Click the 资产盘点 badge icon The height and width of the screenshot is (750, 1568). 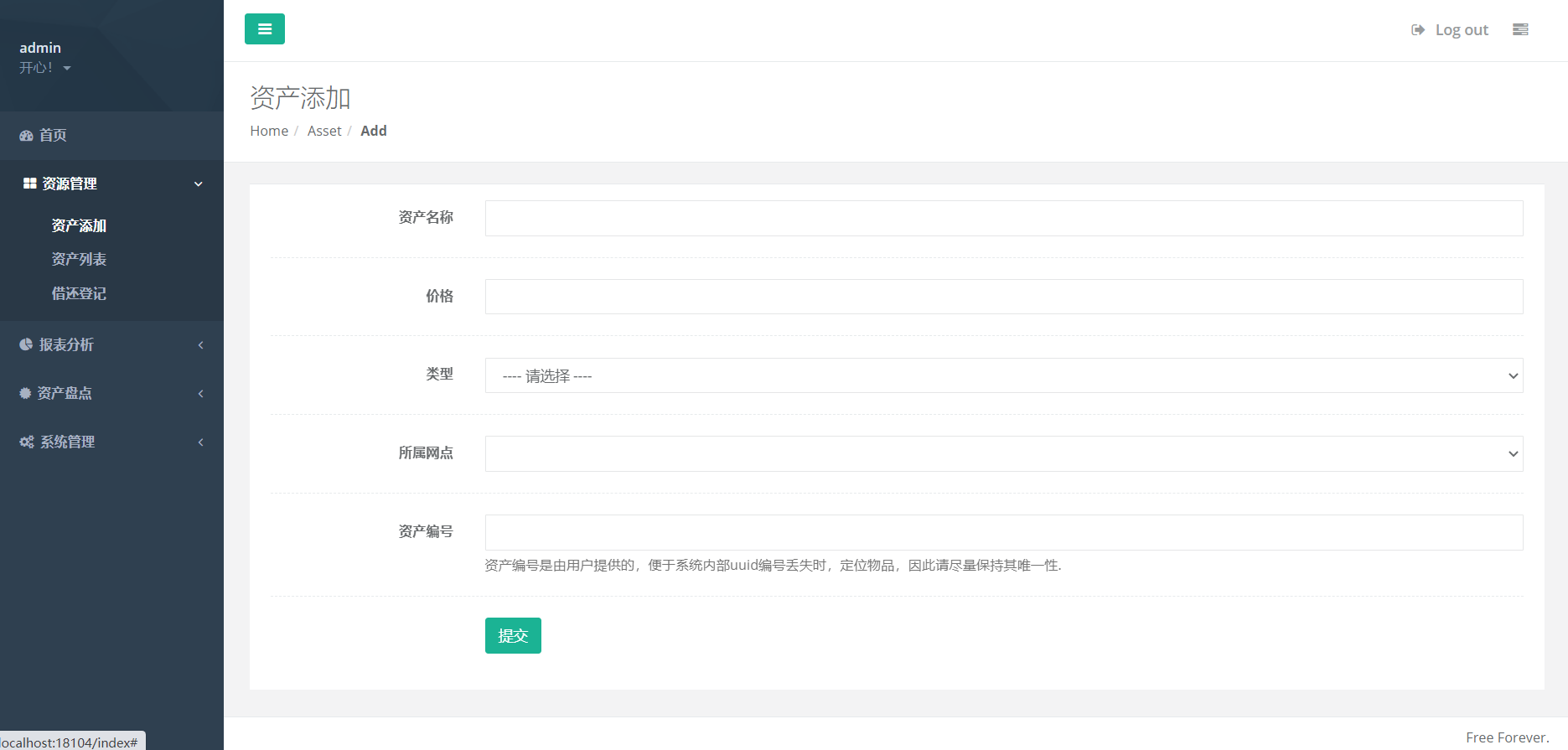point(25,393)
